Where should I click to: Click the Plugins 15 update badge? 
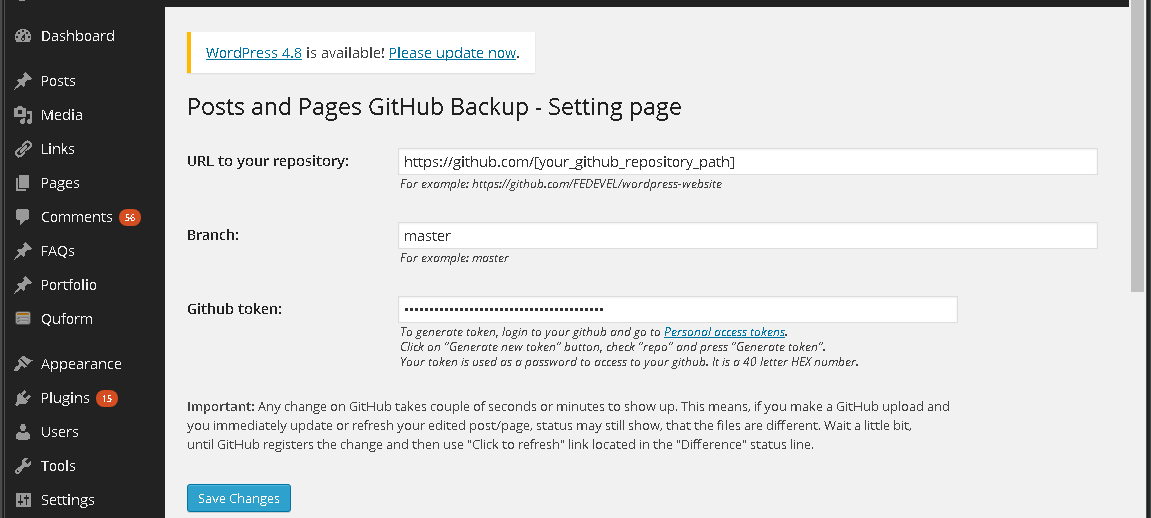coord(107,398)
